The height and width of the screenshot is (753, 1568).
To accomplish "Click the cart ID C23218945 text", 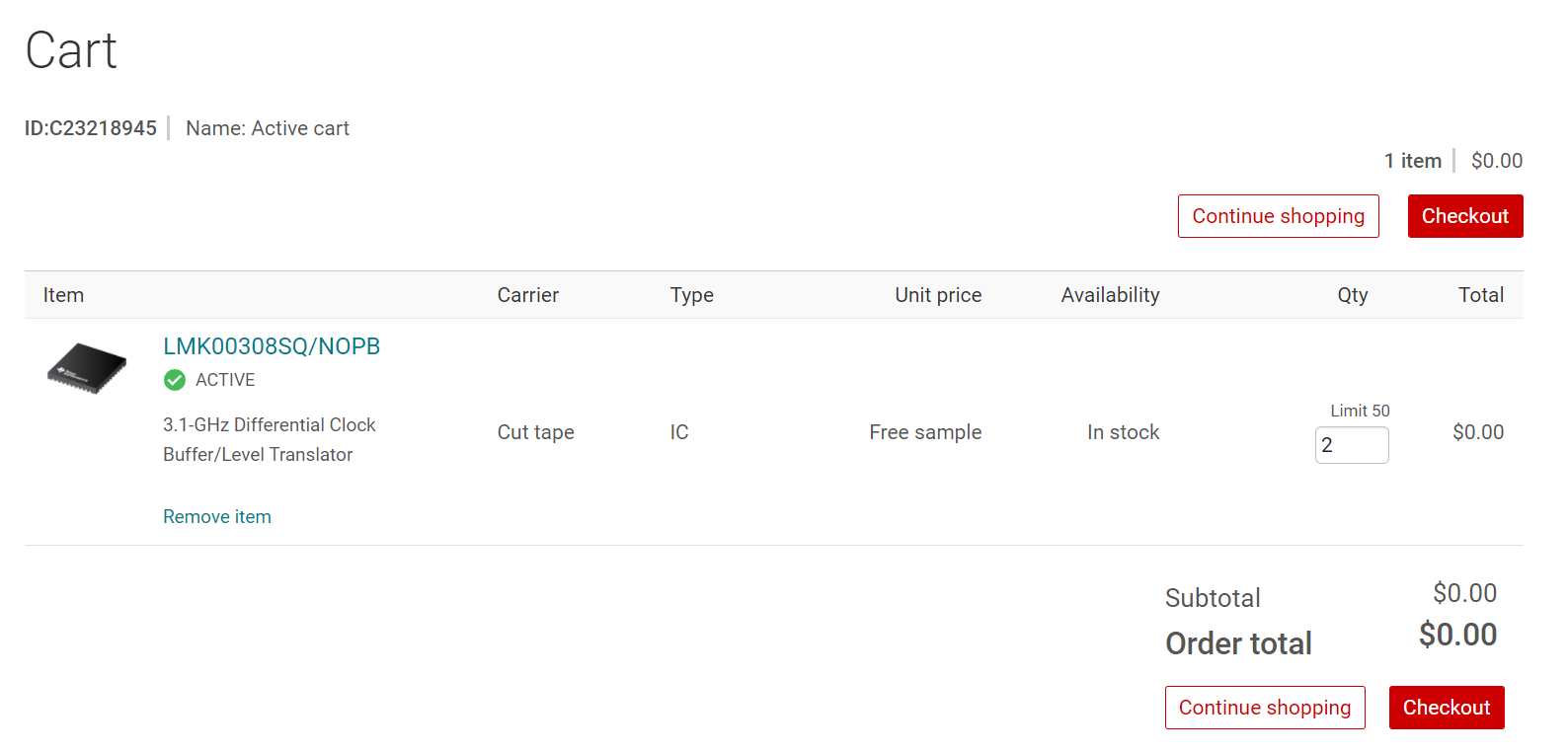I will [91, 128].
